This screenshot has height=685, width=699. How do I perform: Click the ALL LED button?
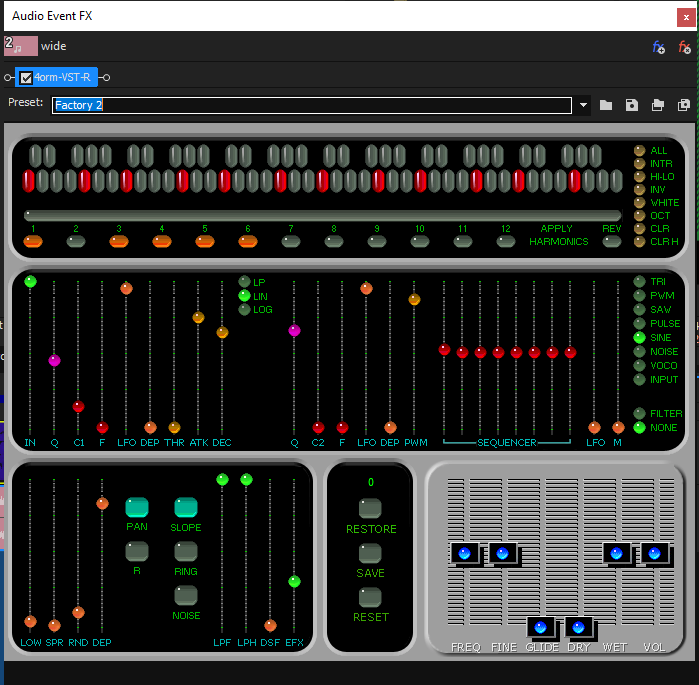(x=640, y=150)
